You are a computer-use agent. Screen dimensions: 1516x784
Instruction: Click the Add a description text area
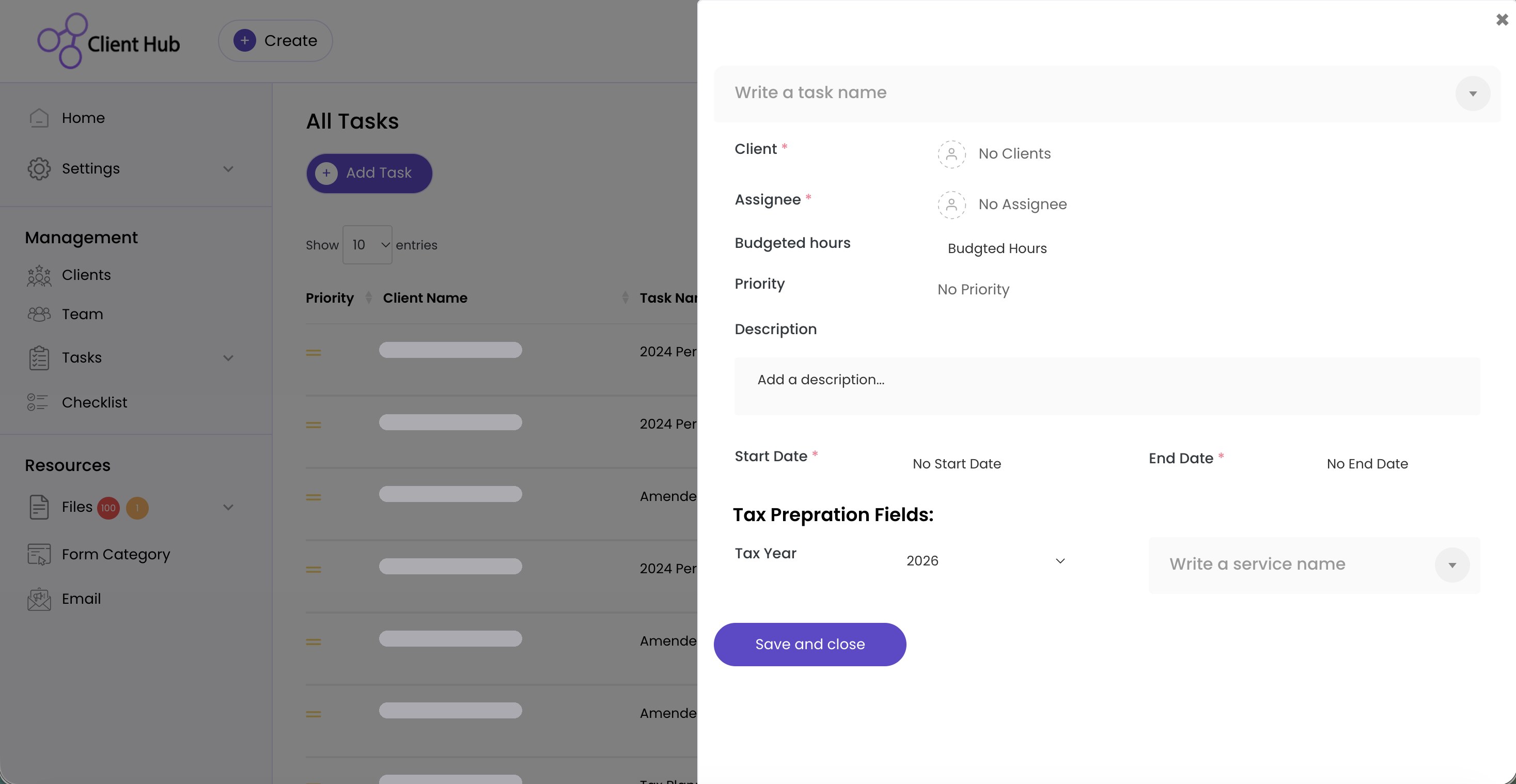pos(1107,386)
